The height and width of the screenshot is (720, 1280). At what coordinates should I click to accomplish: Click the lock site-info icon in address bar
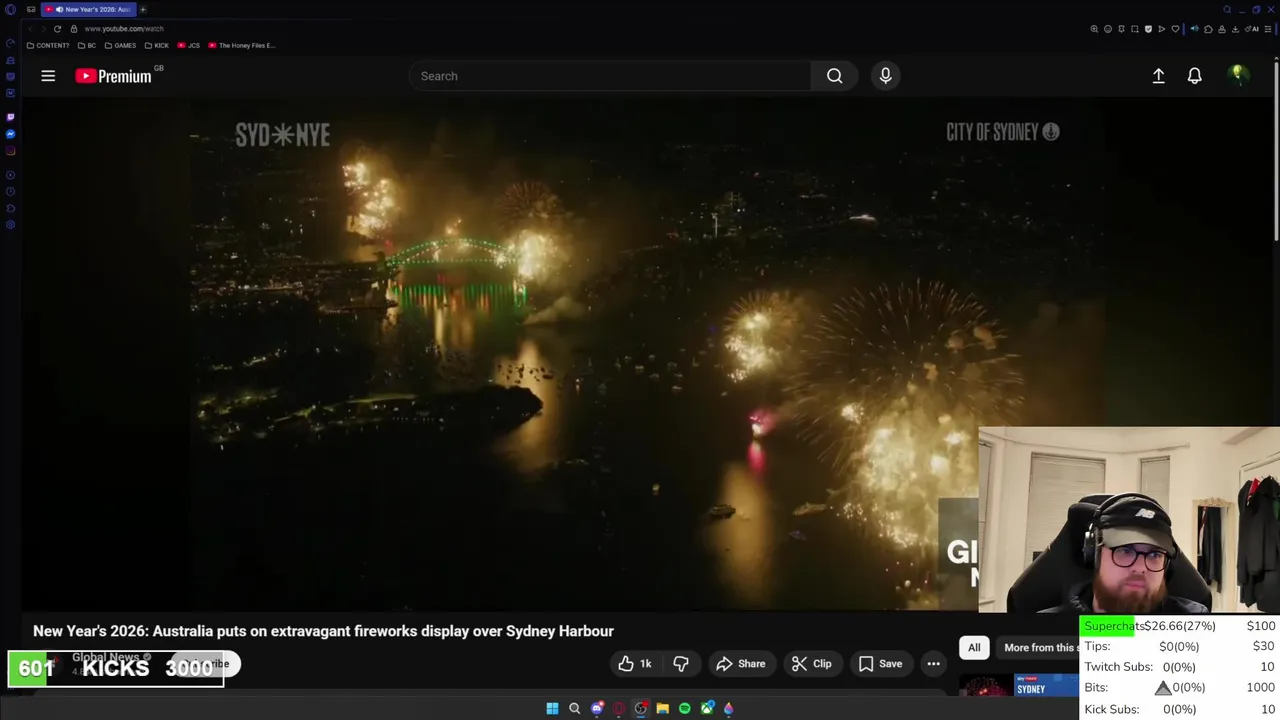pyautogui.click(x=74, y=29)
